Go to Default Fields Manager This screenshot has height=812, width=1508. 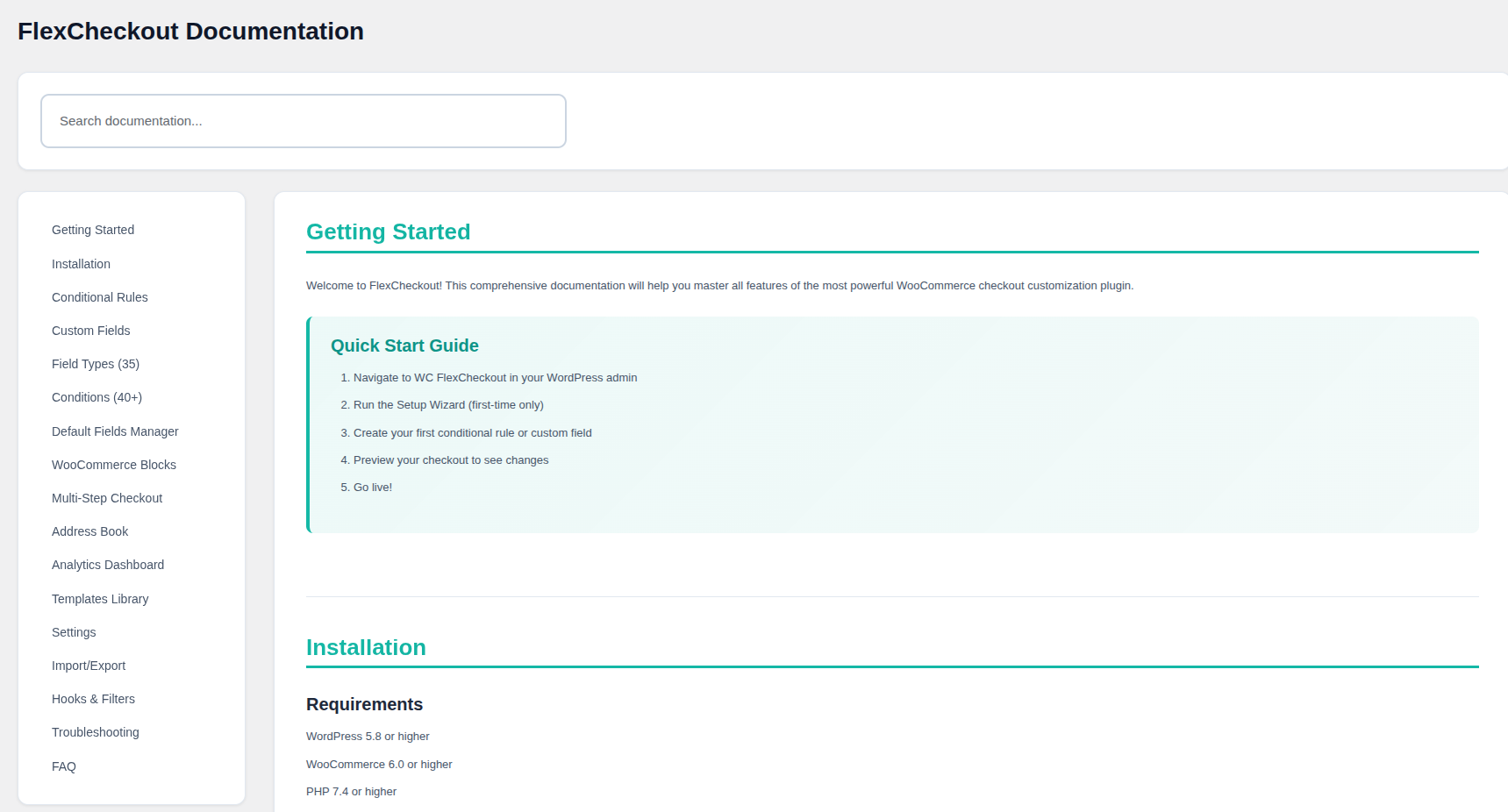click(115, 431)
